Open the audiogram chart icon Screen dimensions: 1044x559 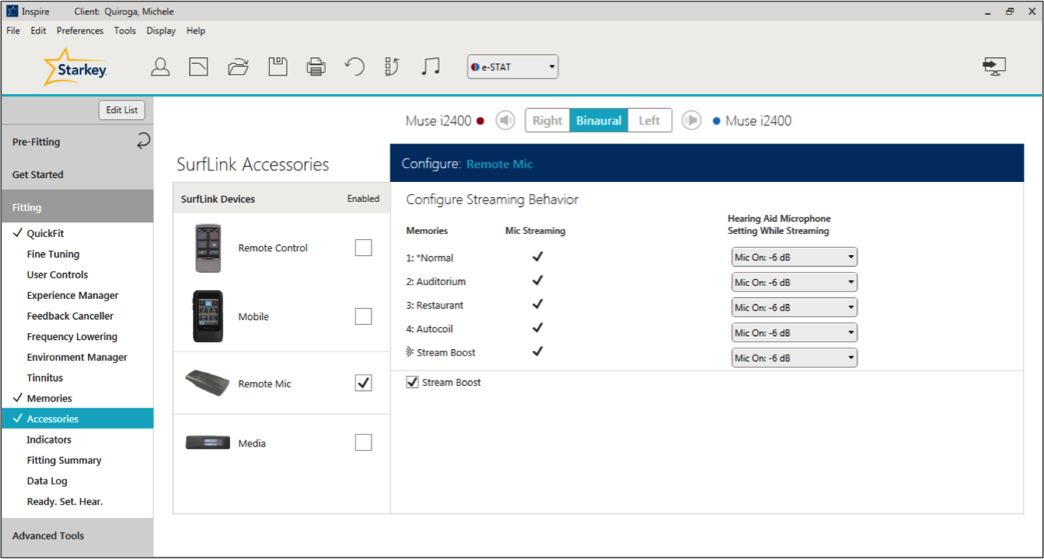click(x=199, y=67)
